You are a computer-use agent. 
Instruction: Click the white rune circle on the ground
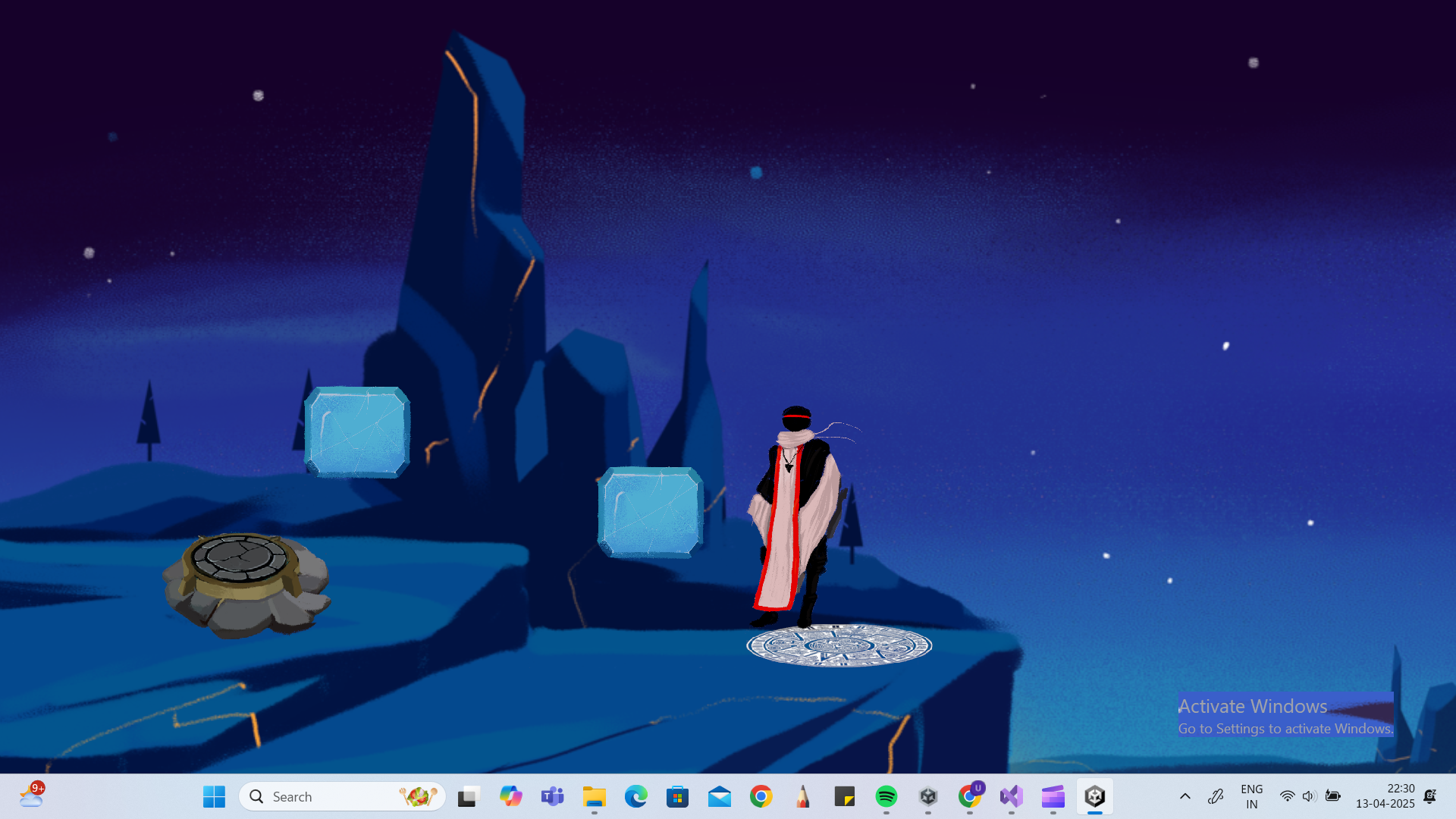pyautogui.click(x=839, y=645)
